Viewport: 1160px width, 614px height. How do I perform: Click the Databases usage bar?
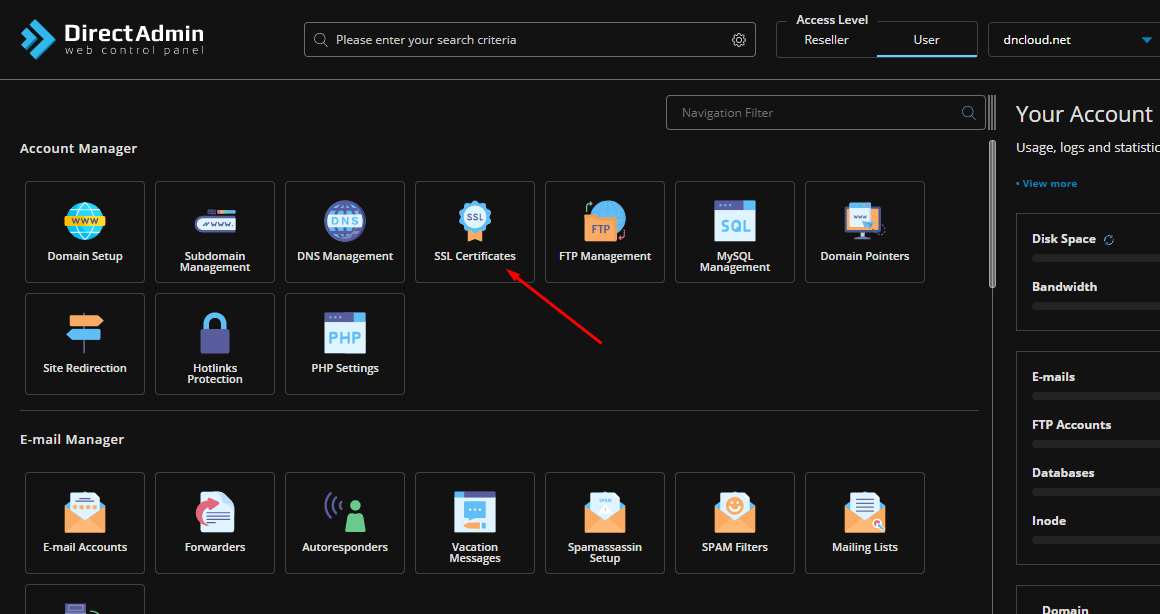pyautogui.click(x=1096, y=492)
